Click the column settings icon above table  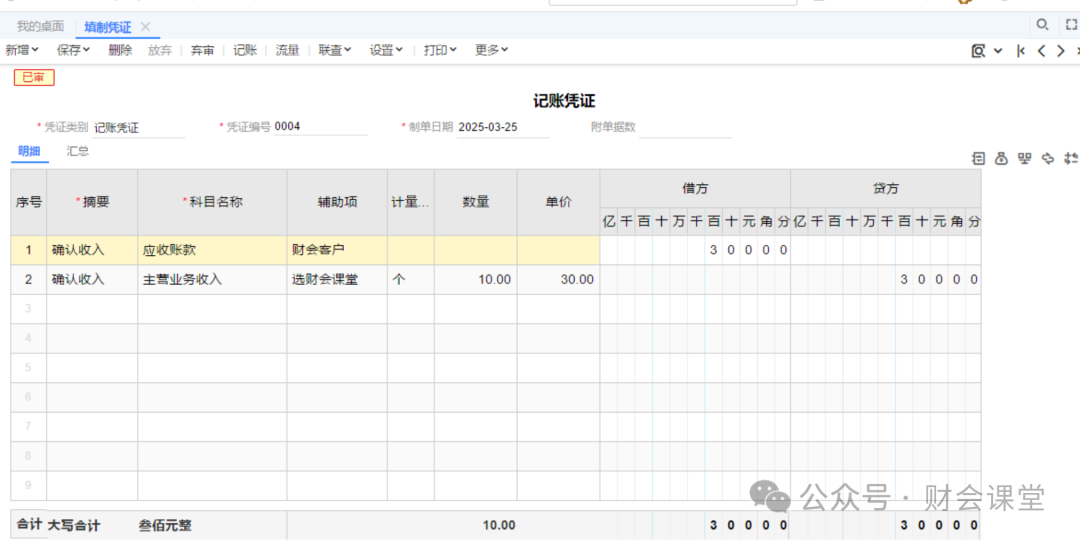coord(1071,158)
